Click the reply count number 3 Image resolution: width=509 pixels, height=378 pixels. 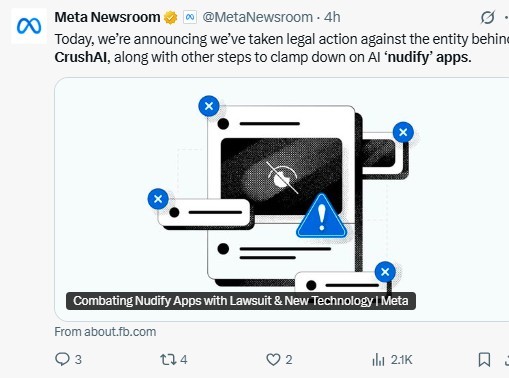(x=78, y=360)
